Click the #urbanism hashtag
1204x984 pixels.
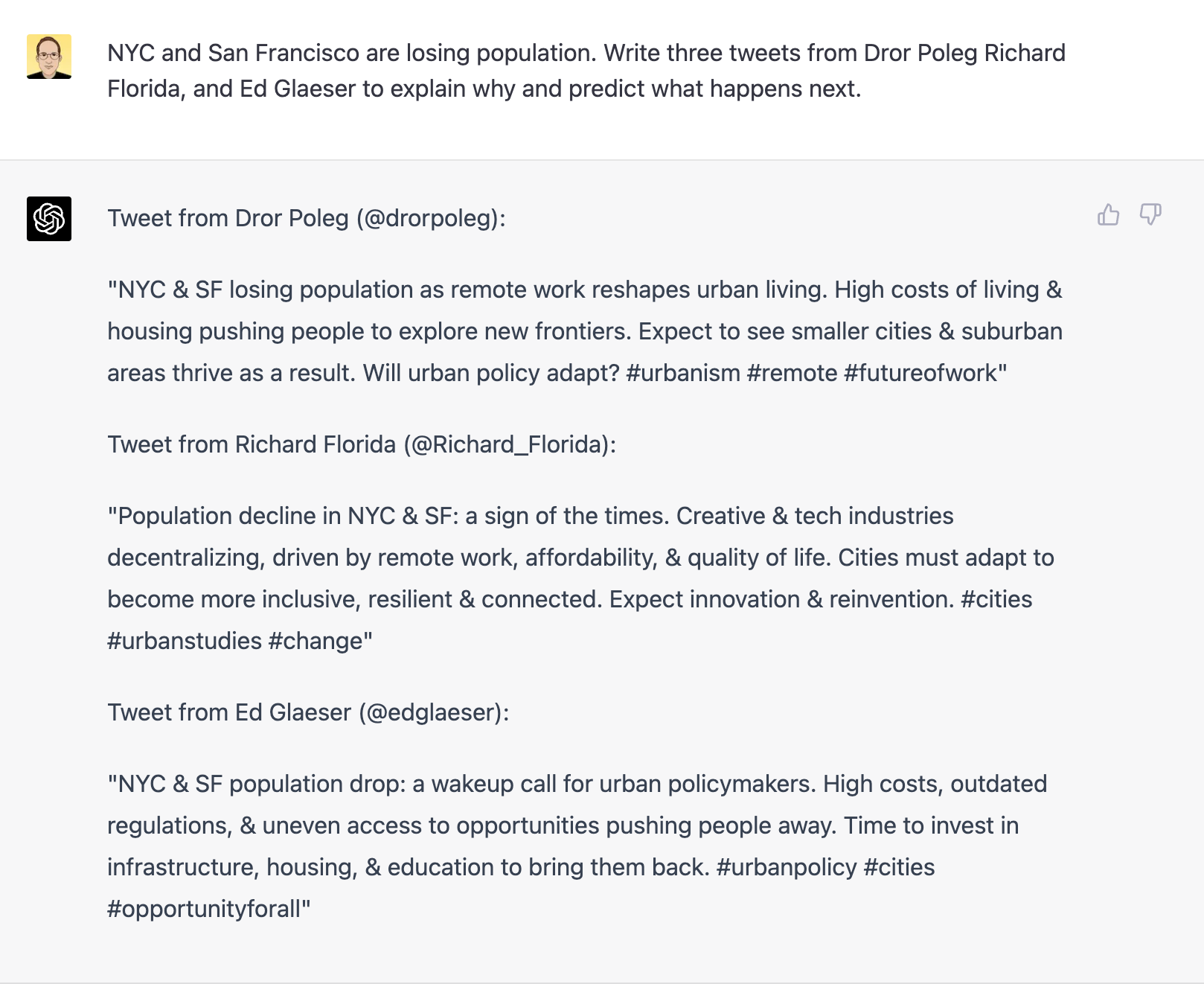coord(683,373)
